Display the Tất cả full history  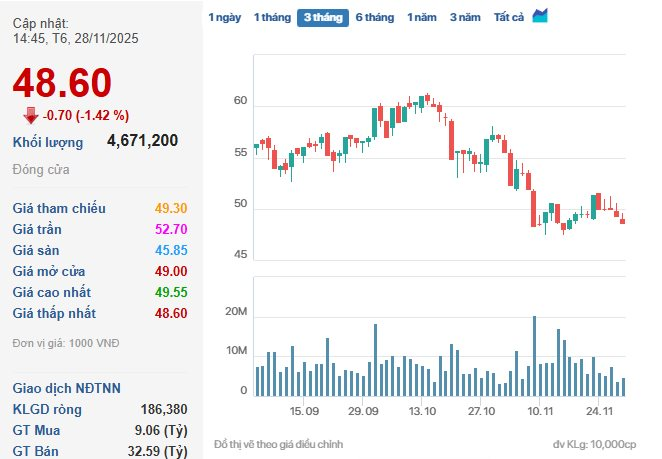(509, 17)
